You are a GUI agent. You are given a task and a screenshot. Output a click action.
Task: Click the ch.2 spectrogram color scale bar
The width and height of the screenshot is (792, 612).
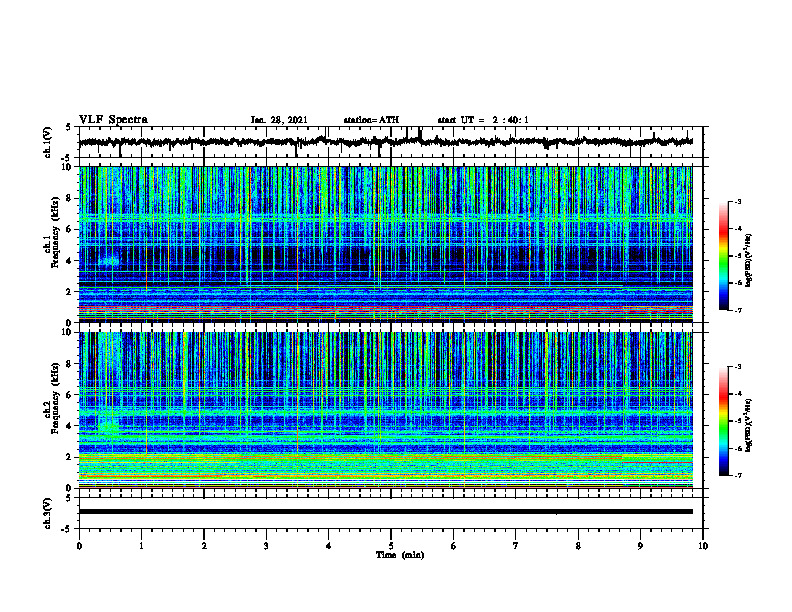click(x=723, y=421)
